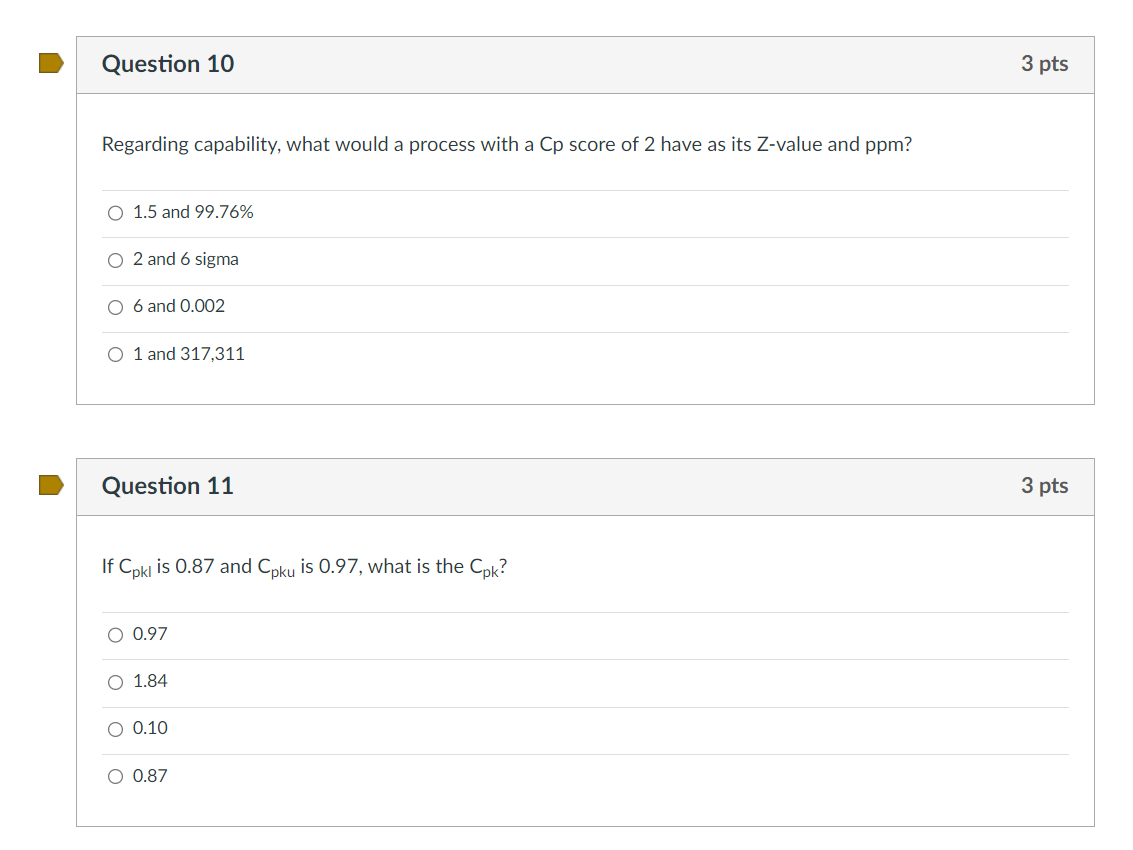Choose 0.10 as the Cpk answer
This screenshot has width=1133, height=850.
pyautogui.click(x=115, y=728)
